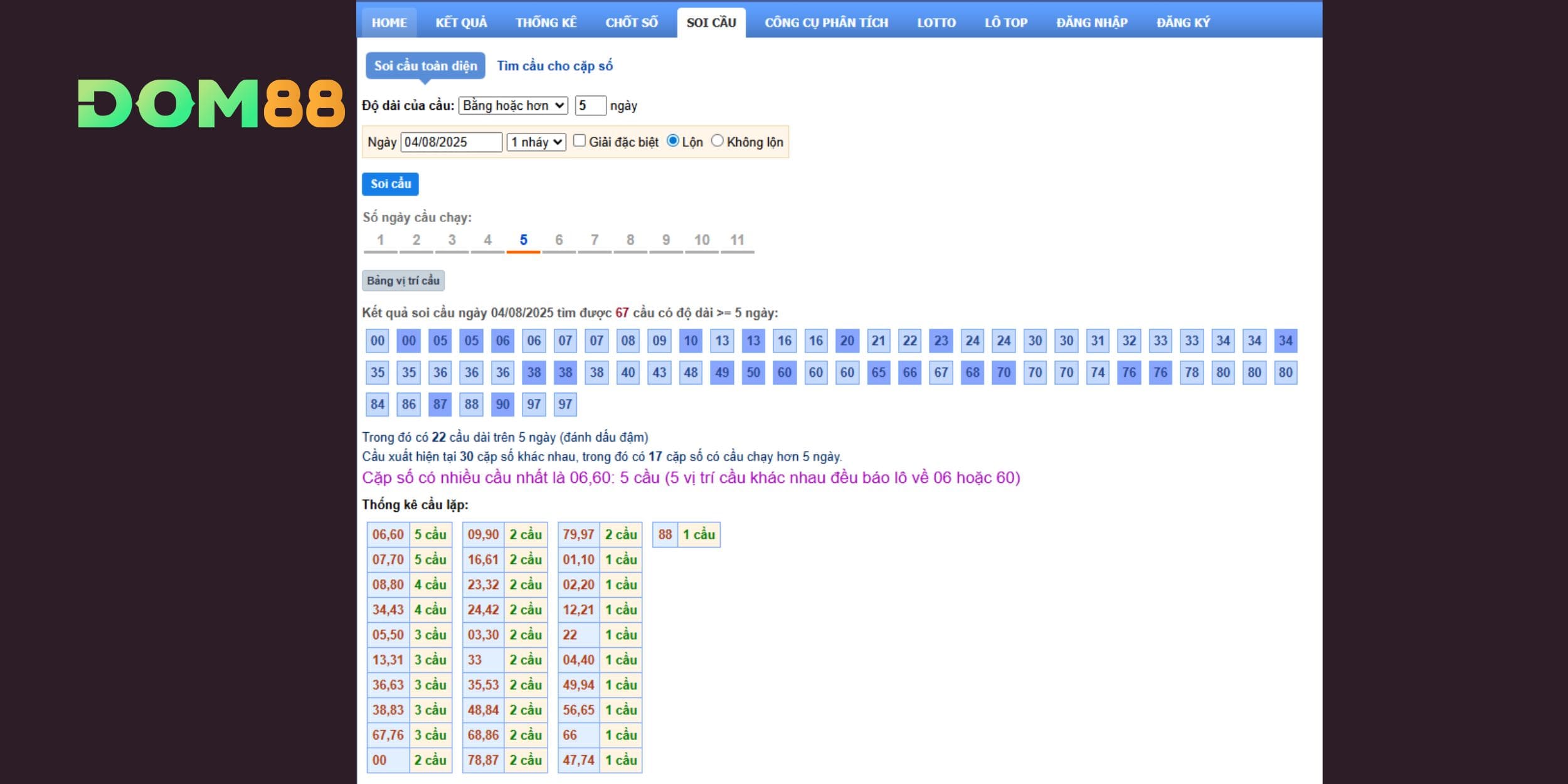The image size is (1568, 784).
Task: Click the 07,70 pair in statistics table
Action: (x=388, y=559)
